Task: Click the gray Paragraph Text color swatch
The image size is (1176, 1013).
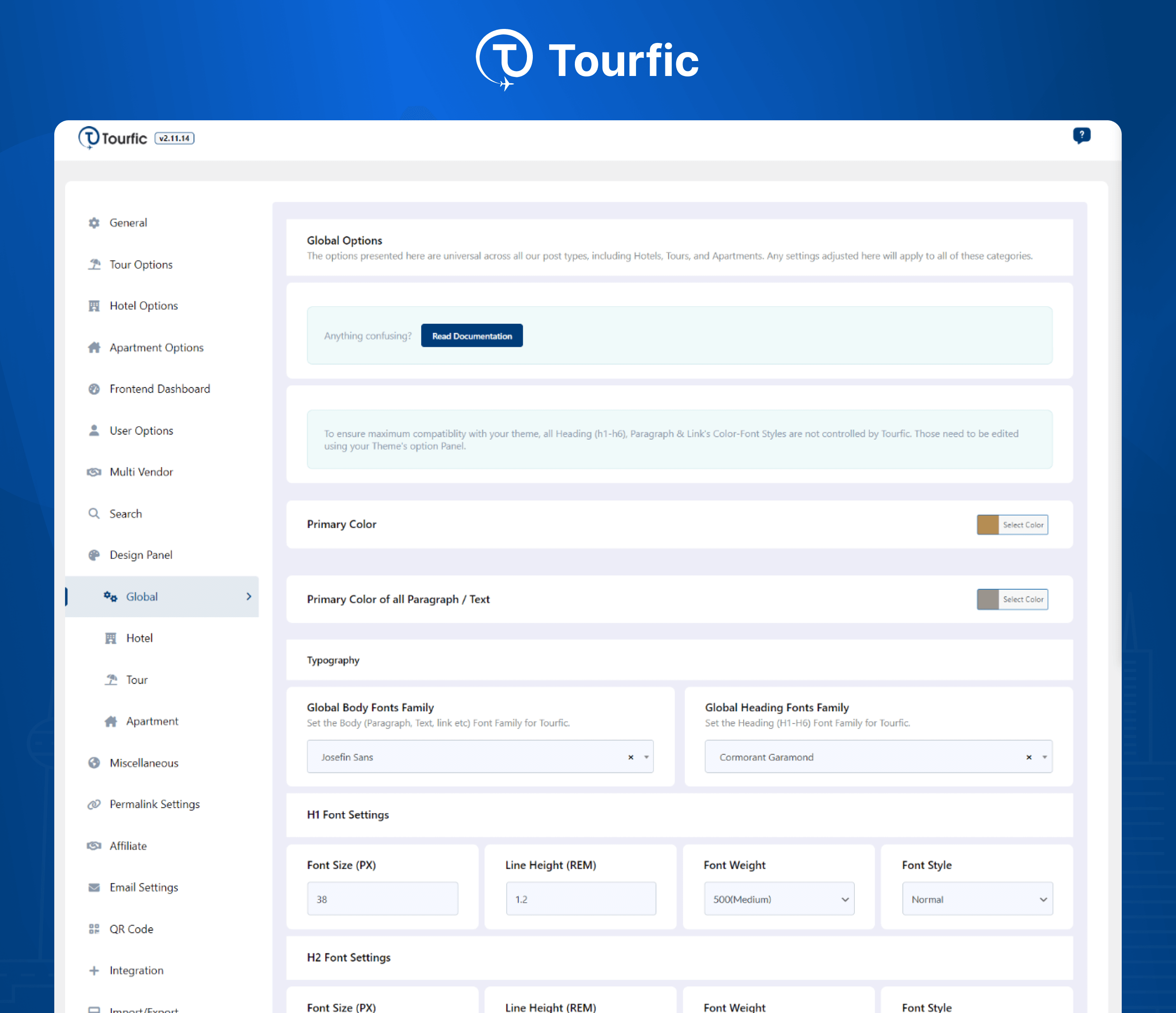Action: click(x=987, y=599)
